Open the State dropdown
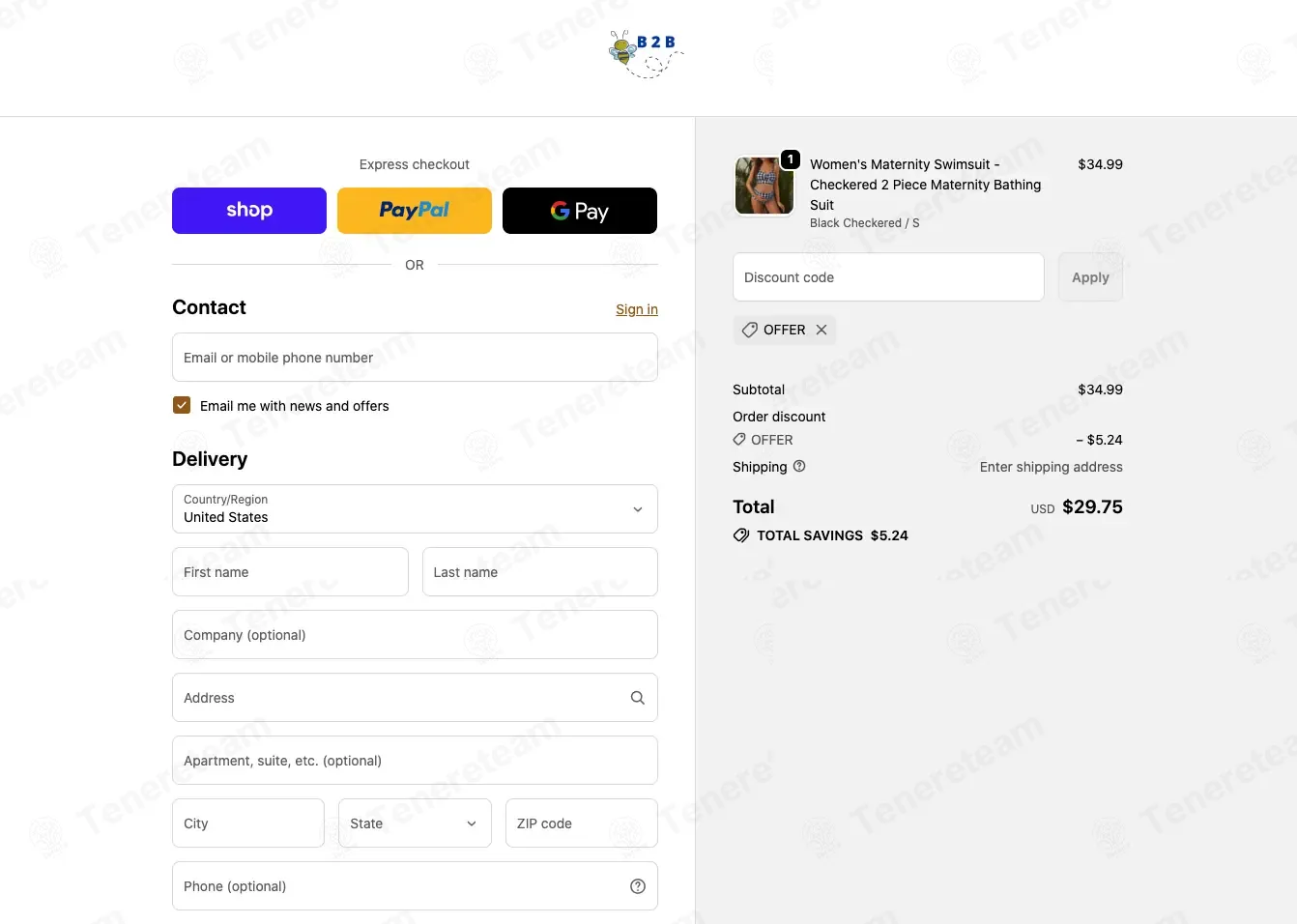The image size is (1297, 924). pyautogui.click(x=415, y=823)
